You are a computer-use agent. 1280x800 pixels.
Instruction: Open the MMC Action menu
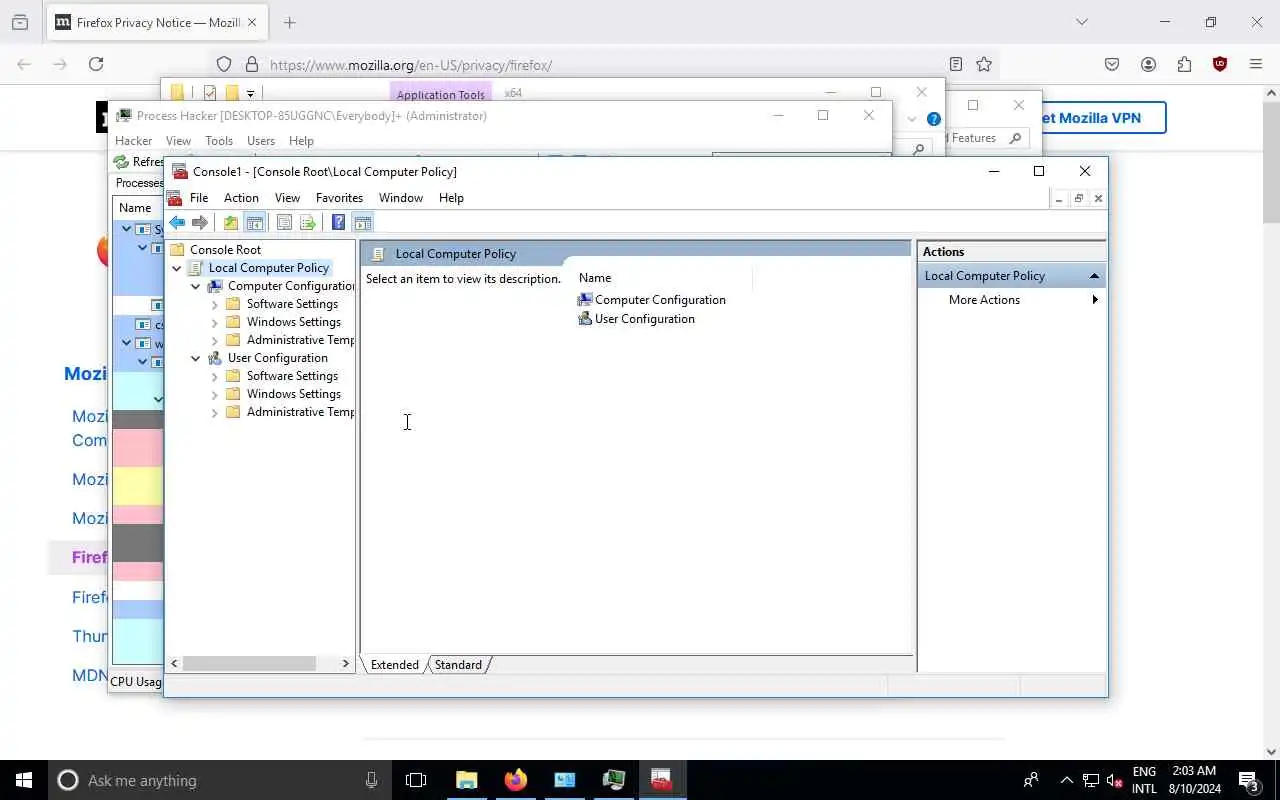click(x=241, y=198)
